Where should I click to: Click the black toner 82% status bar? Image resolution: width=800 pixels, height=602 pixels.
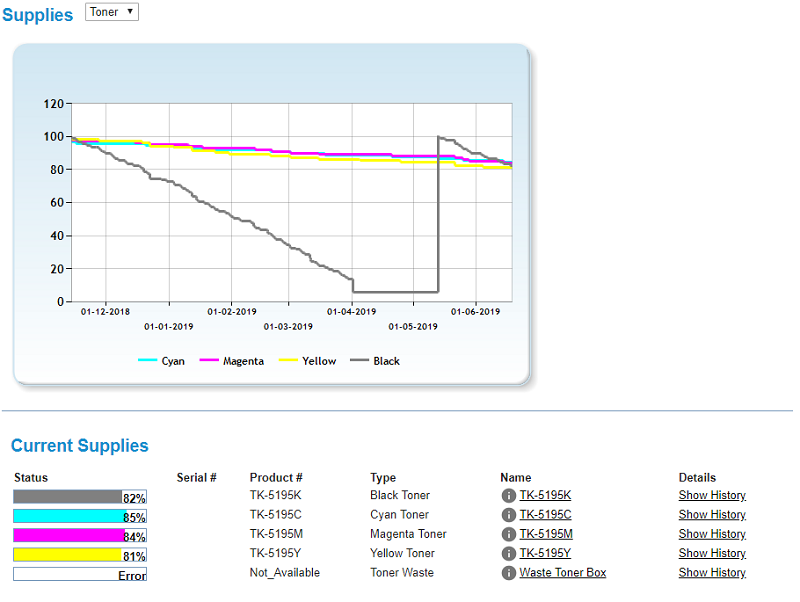(x=80, y=497)
